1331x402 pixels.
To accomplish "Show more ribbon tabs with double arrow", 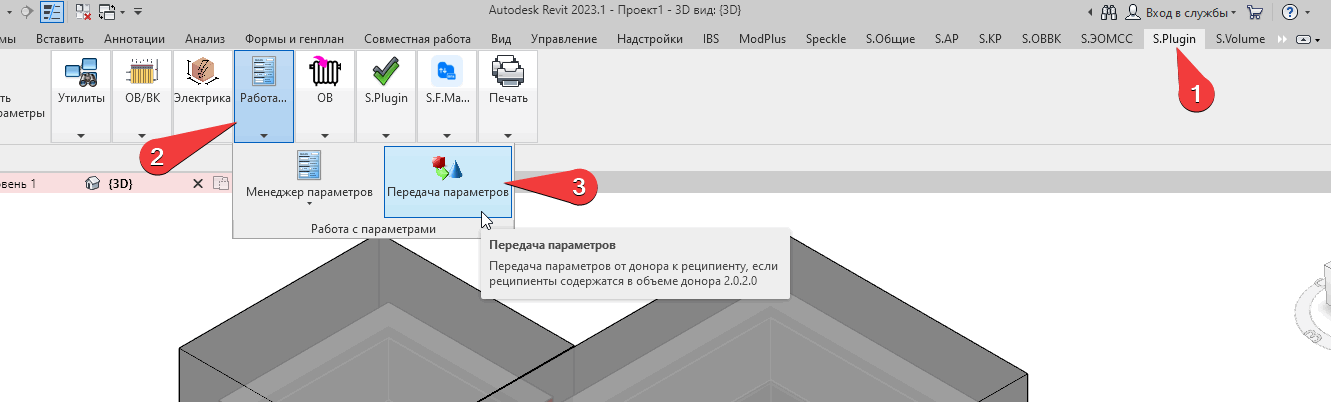I will [1282, 39].
